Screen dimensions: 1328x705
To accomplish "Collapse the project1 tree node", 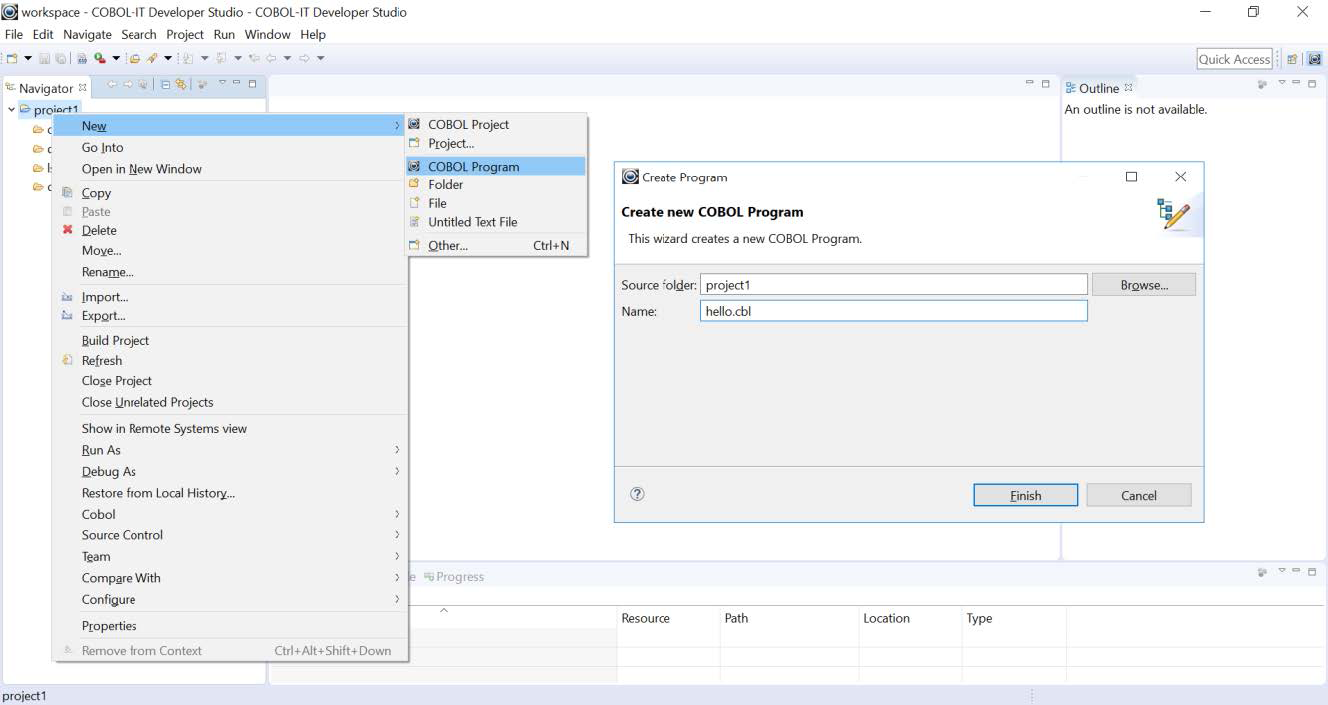I will 11,109.
